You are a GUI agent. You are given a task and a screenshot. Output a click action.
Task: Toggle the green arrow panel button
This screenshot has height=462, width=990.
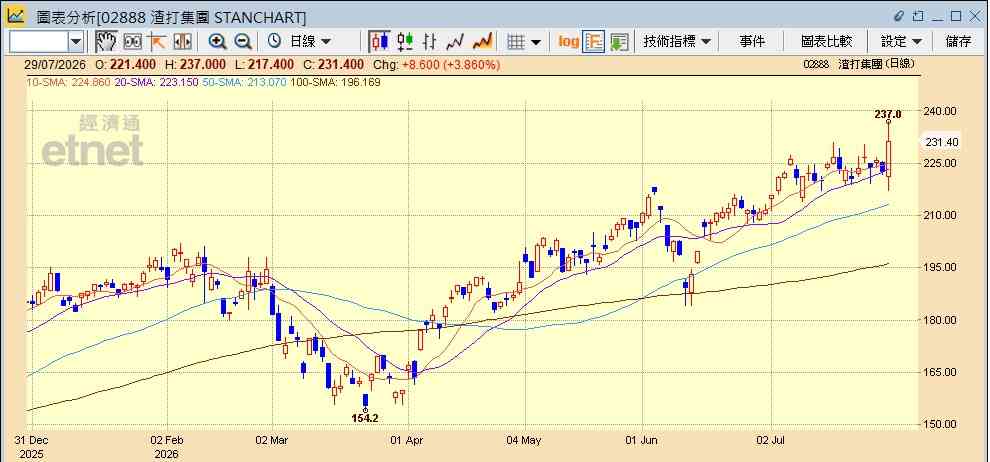pos(619,42)
